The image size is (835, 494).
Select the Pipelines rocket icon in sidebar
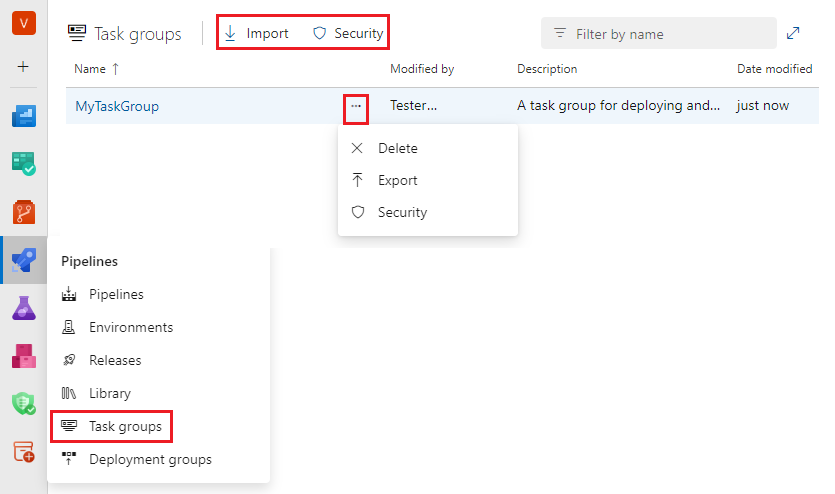coord(23,261)
